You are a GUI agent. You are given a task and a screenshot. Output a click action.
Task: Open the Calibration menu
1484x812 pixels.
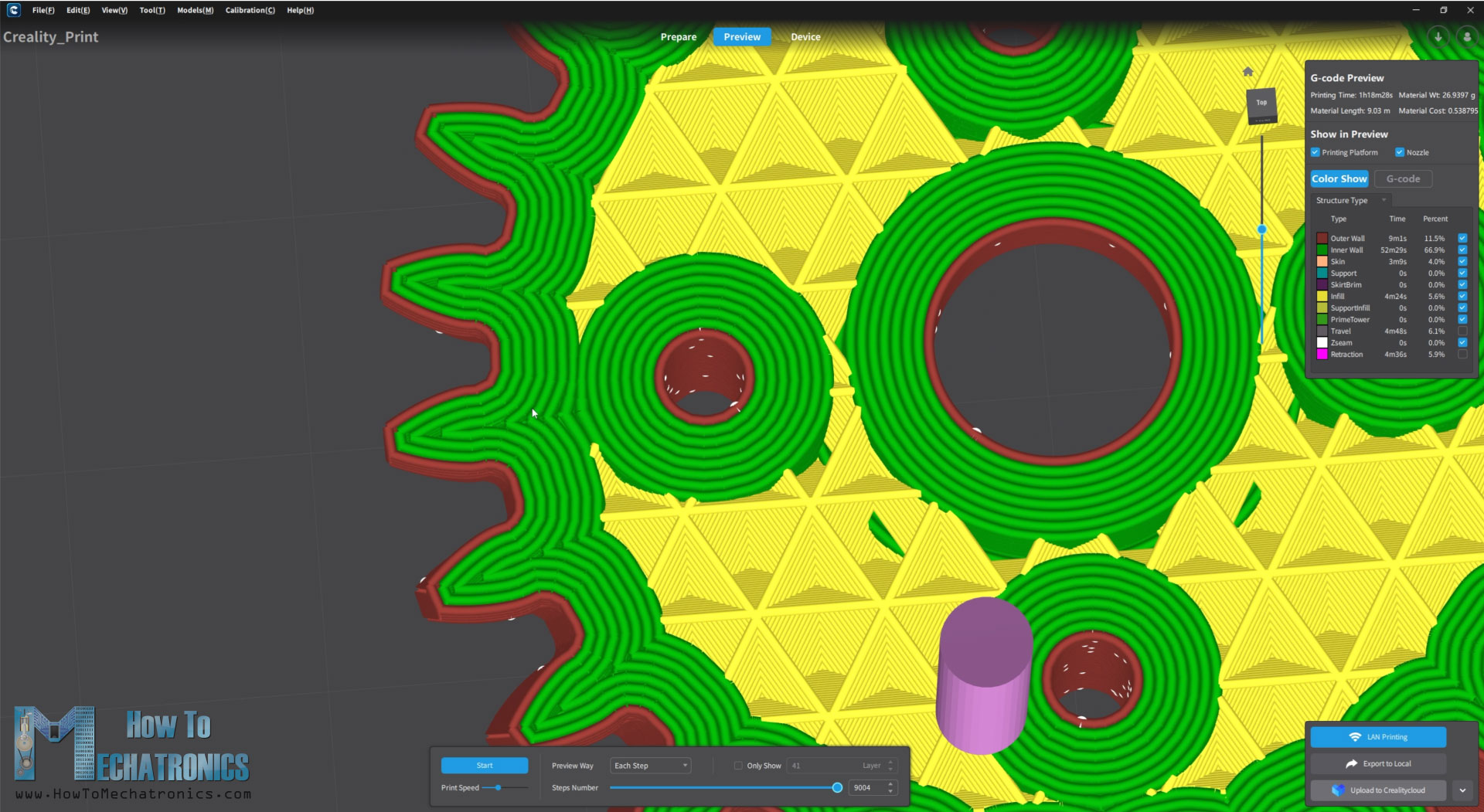[x=250, y=10]
